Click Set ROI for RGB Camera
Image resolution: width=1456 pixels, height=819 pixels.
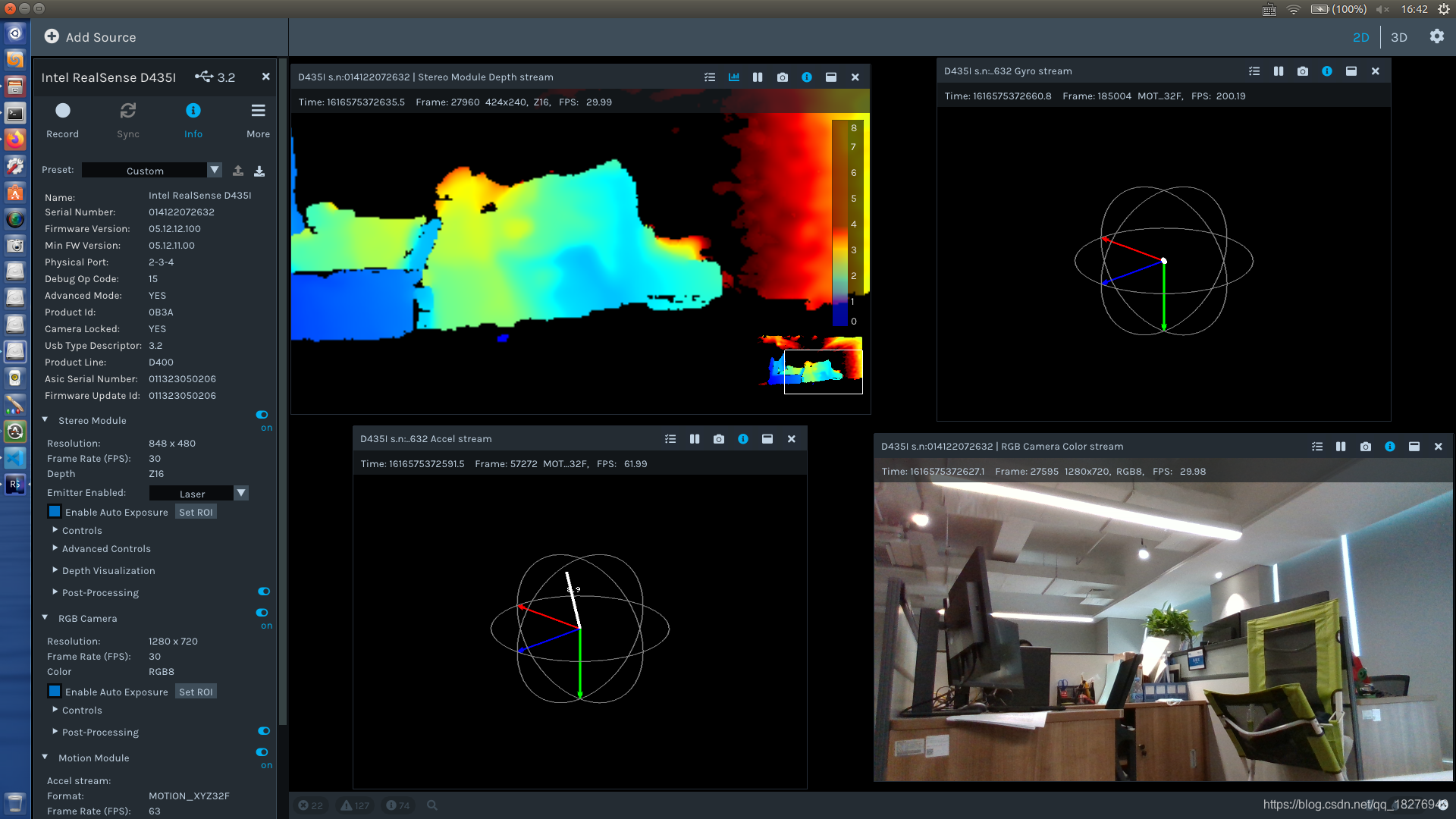(x=196, y=692)
